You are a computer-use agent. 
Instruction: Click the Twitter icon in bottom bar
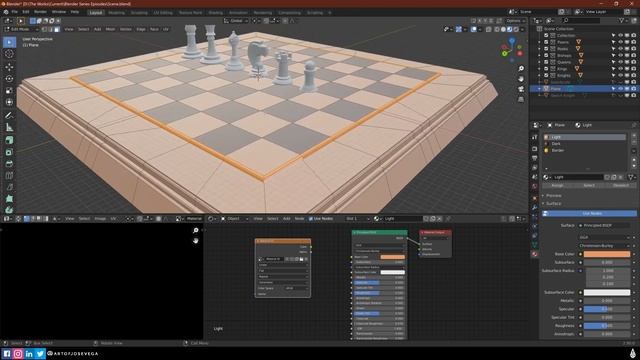40,353
